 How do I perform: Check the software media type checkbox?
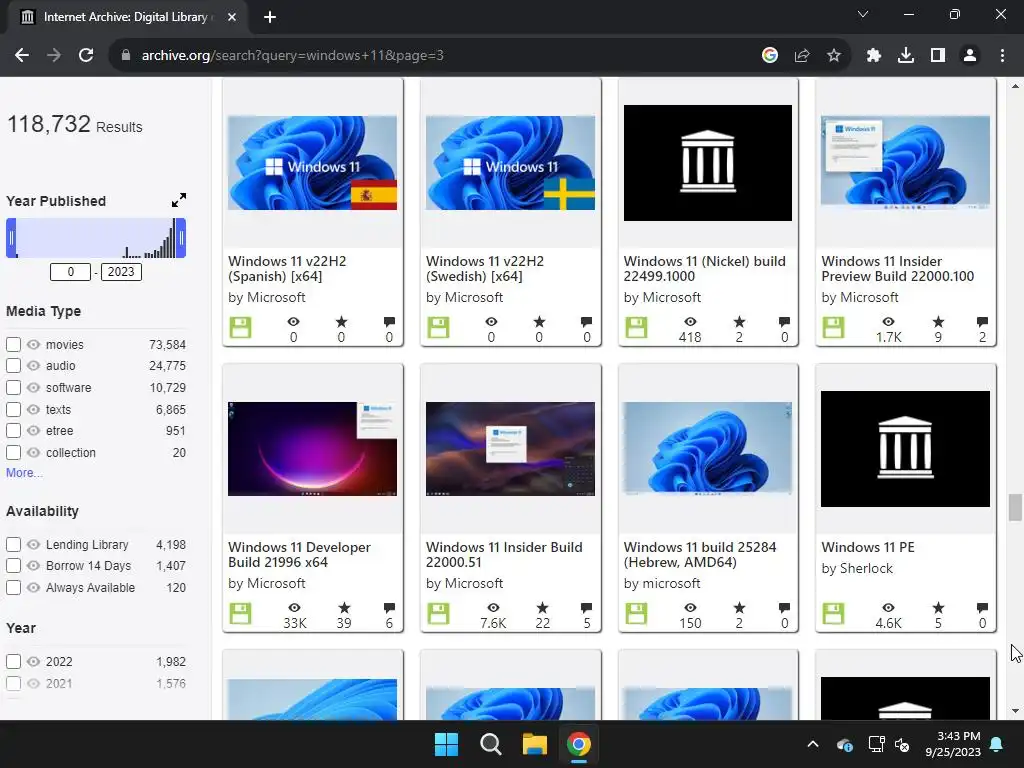tap(13, 387)
